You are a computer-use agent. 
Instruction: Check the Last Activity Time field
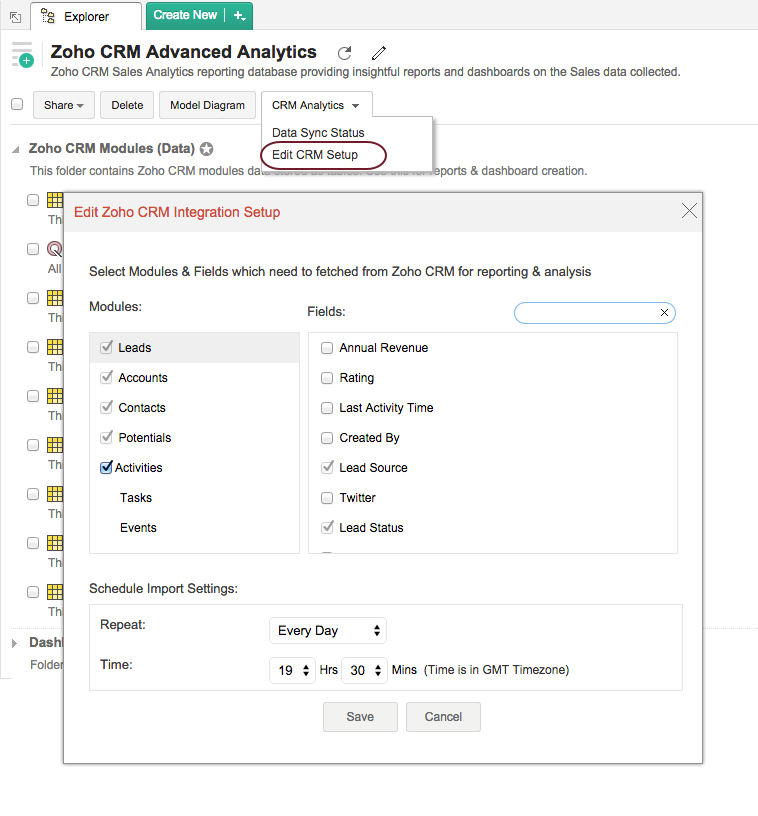[x=327, y=408]
